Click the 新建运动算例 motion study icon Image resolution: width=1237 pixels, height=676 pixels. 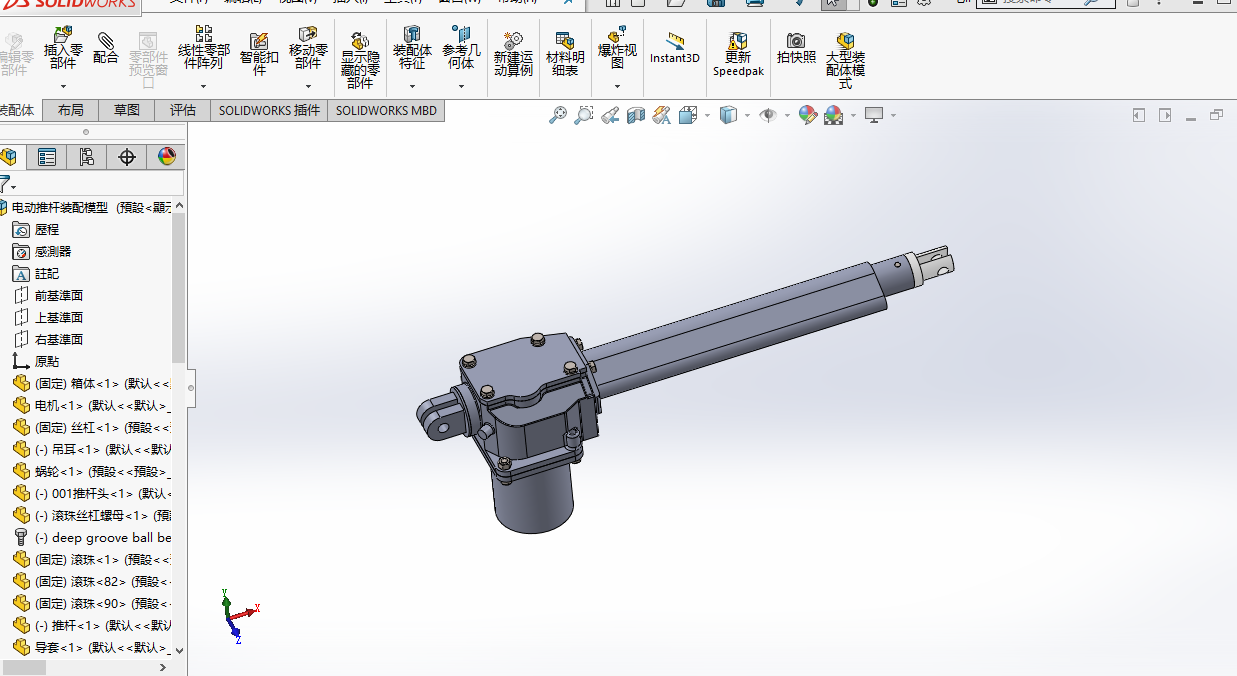pyautogui.click(x=513, y=41)
